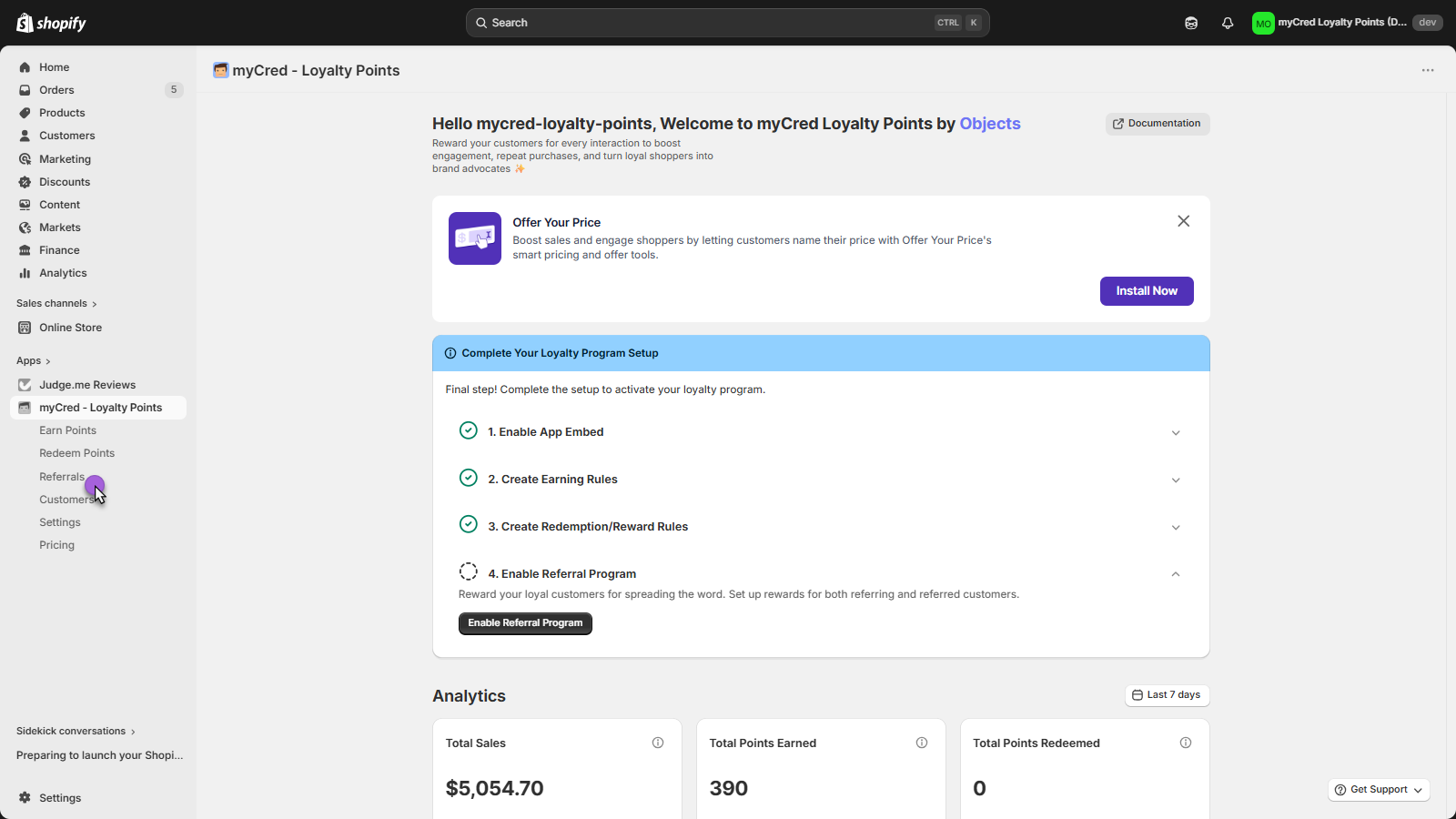Expand the Create Redemption/Reward Rules step

tap(1176, 528)
